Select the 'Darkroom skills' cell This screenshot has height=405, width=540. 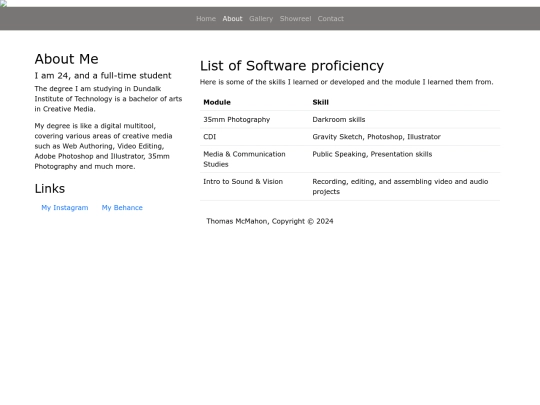click(x=404, y=120)
